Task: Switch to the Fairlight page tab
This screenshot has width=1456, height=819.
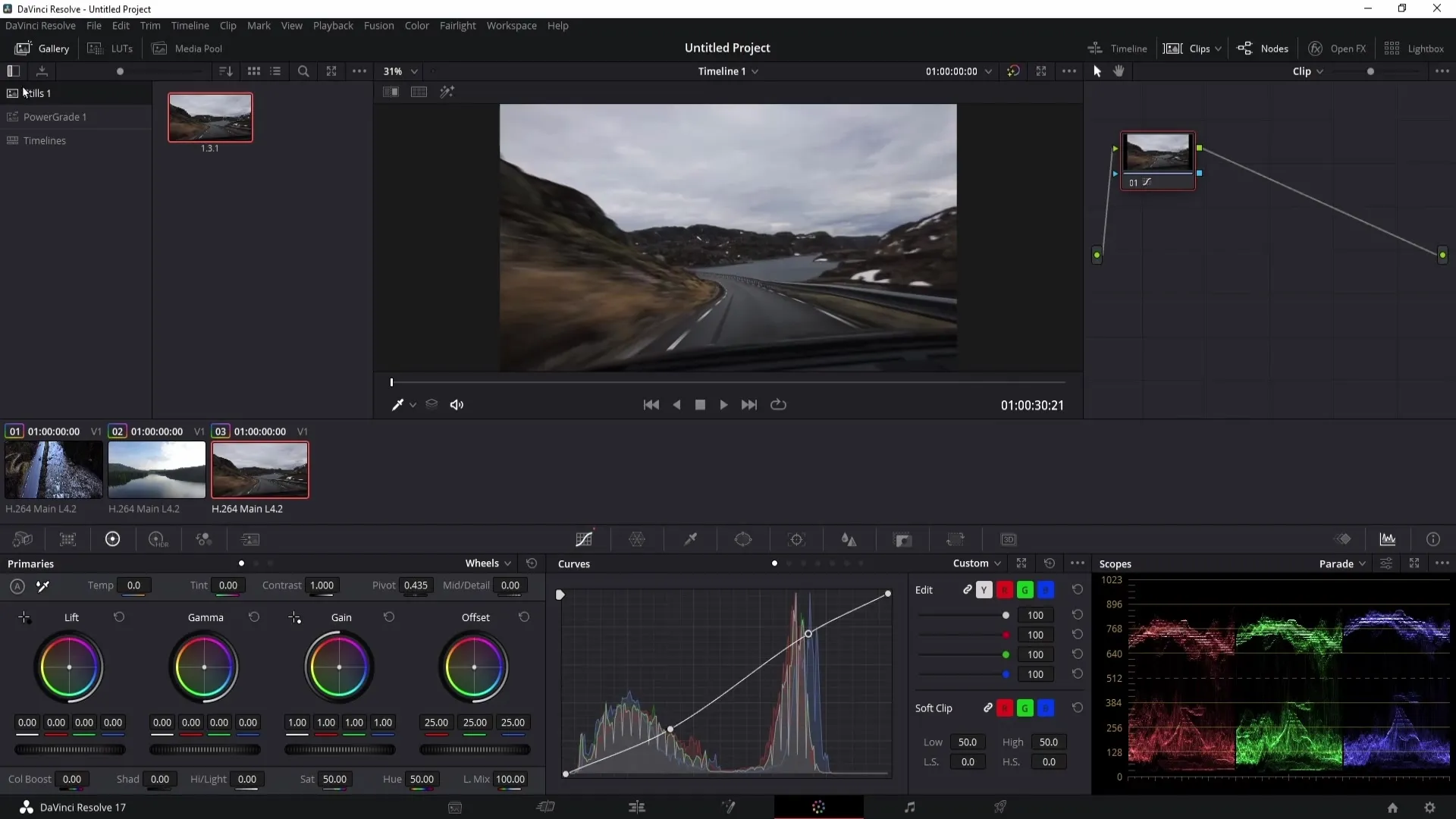Action: [x=909, y=808]
